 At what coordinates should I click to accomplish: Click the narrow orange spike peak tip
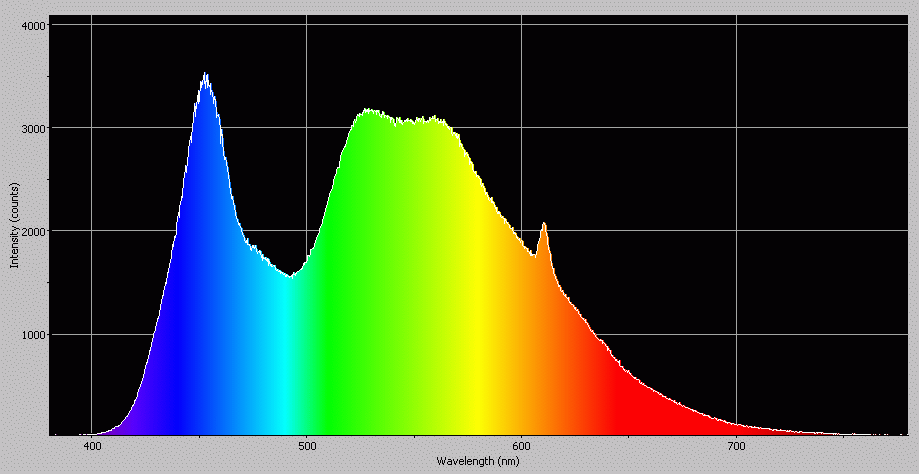tap(544, 224)
